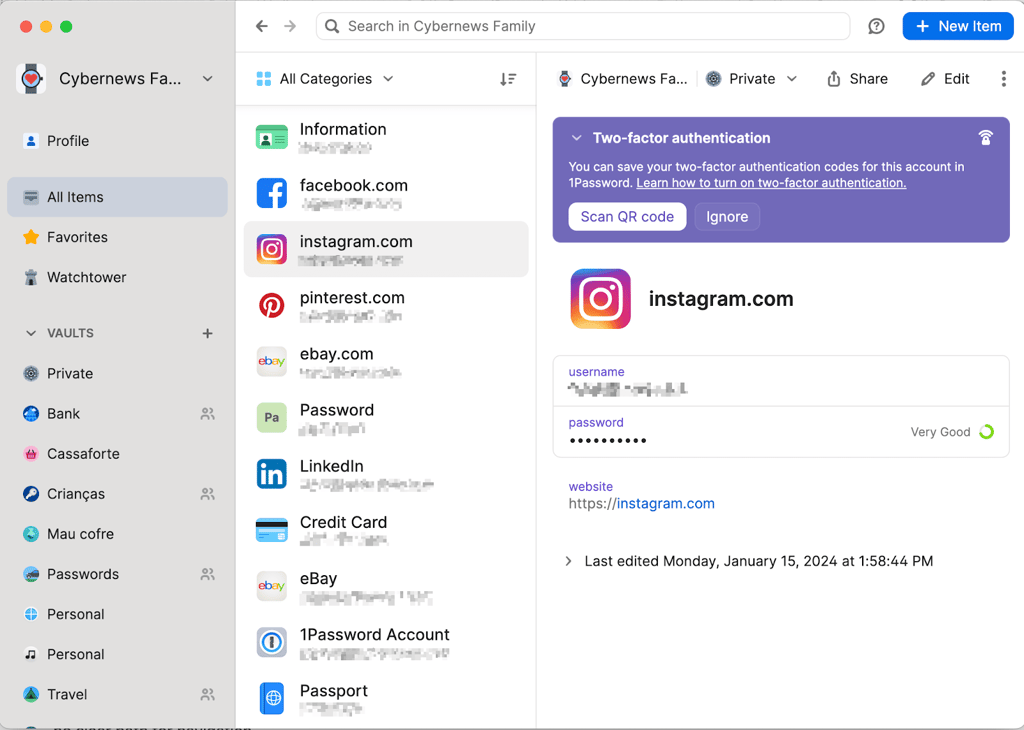Click the Cybernews Family account avatar
This screenshot has width=1024, height=730.
coord(31,78)
